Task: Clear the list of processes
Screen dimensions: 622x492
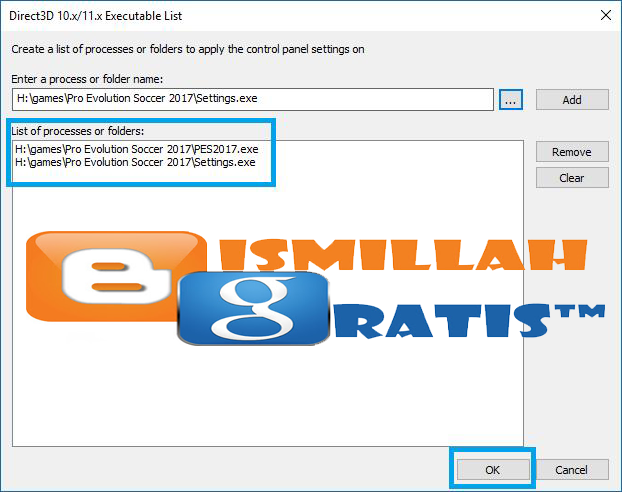Action: [572, 177]
